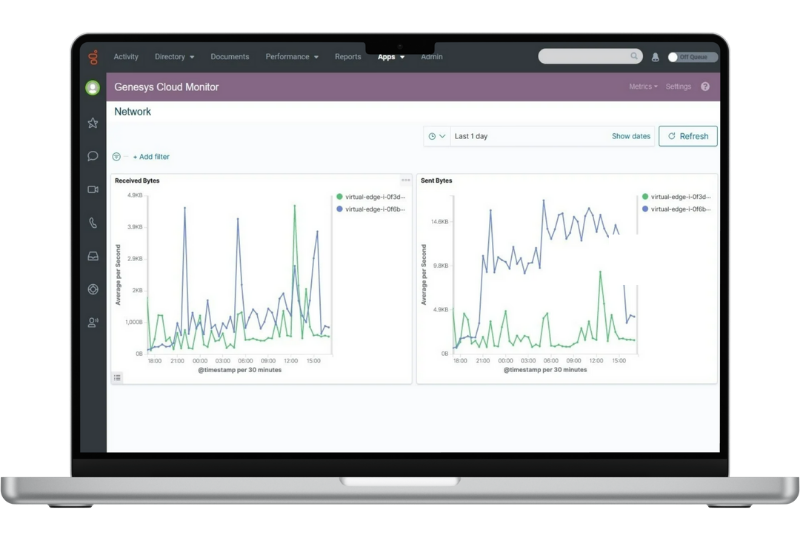The height and width of the screenshot is (533, 800).
Task: Expand the Directory menu
Action: (x=174, y=57)
